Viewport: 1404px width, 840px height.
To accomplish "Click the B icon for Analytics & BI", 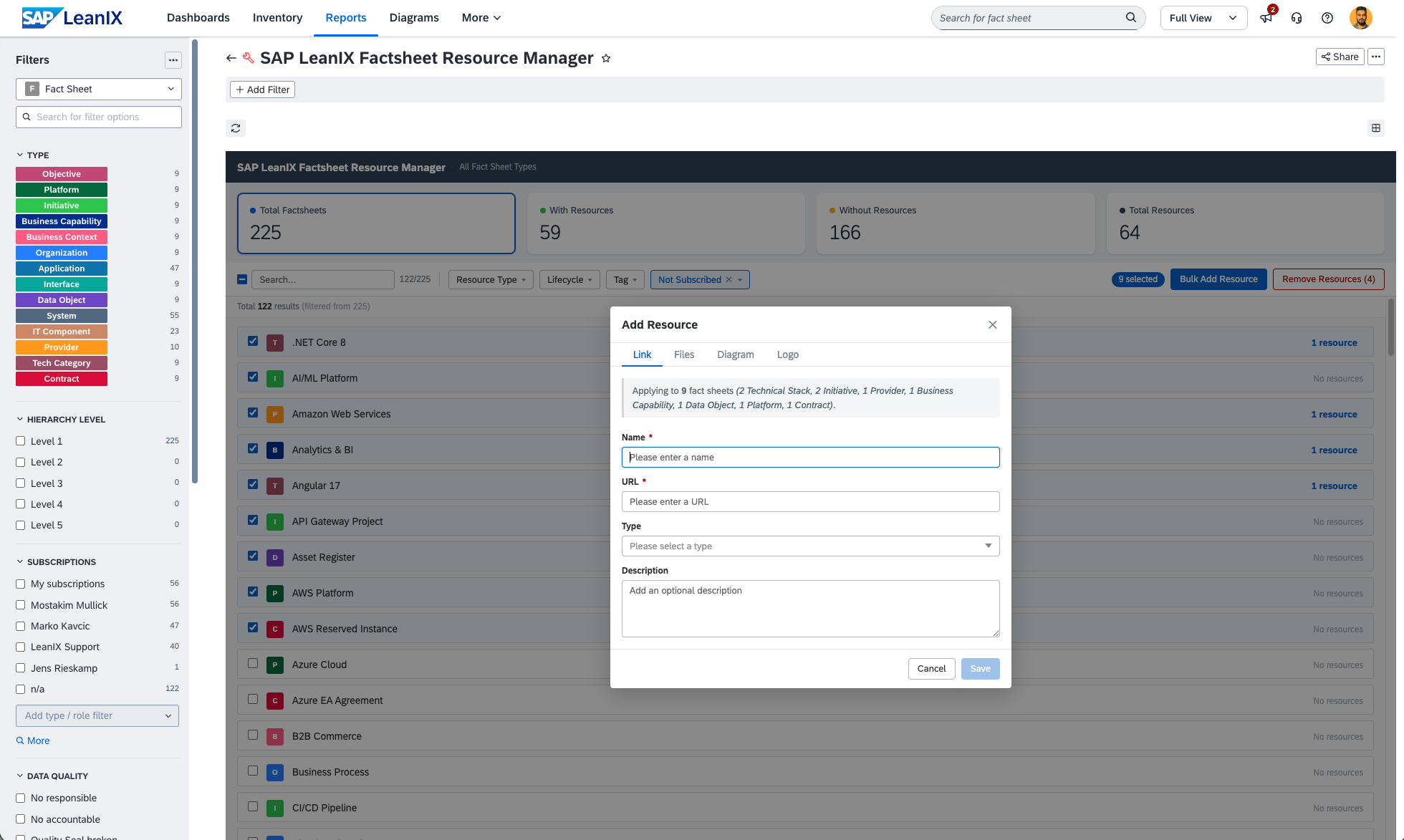I will [x=275, y=450].
